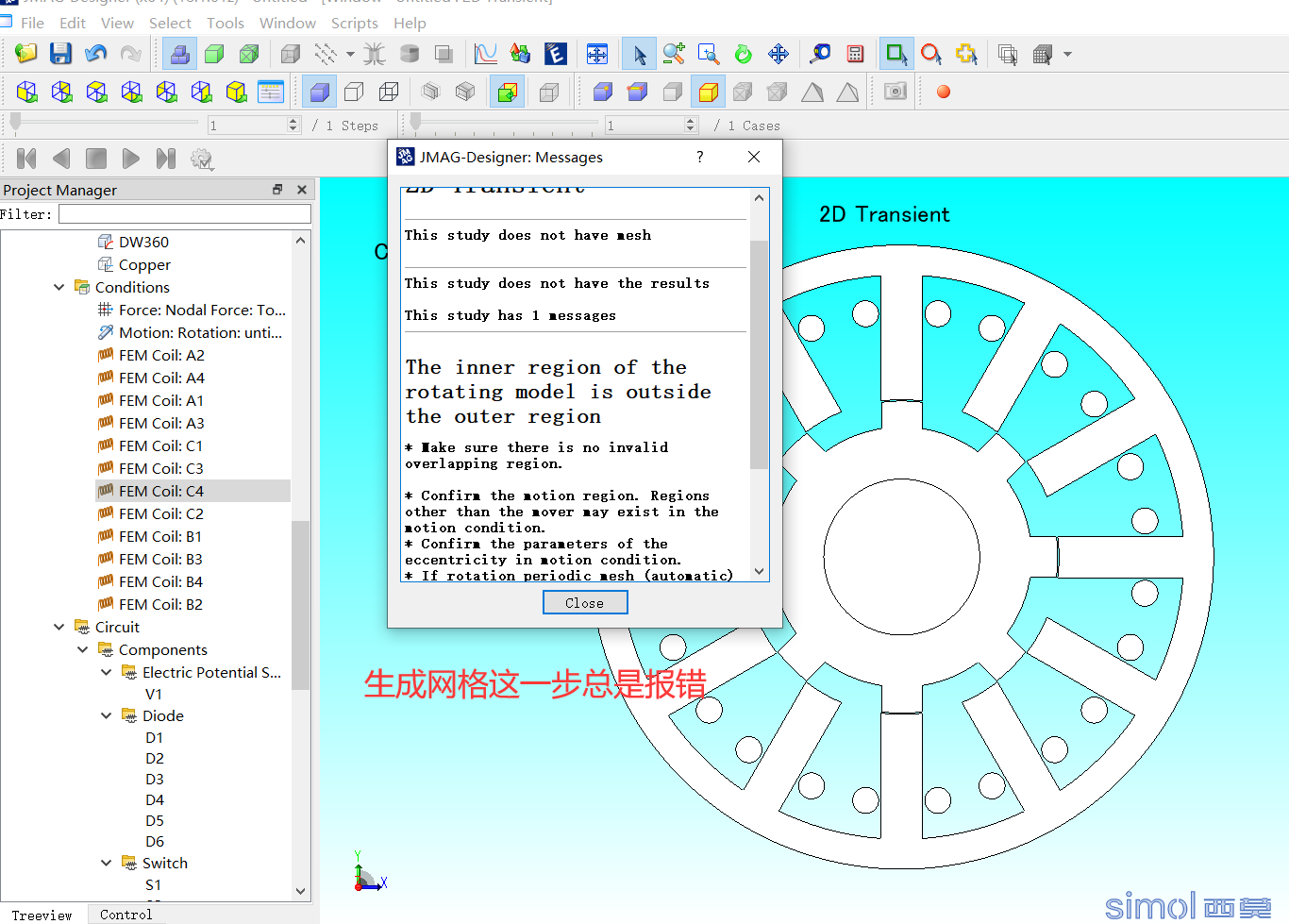Select the zoom in/out magnifier tool
Viewport: 1289px width, 924px height.
[x=674, y=54]
